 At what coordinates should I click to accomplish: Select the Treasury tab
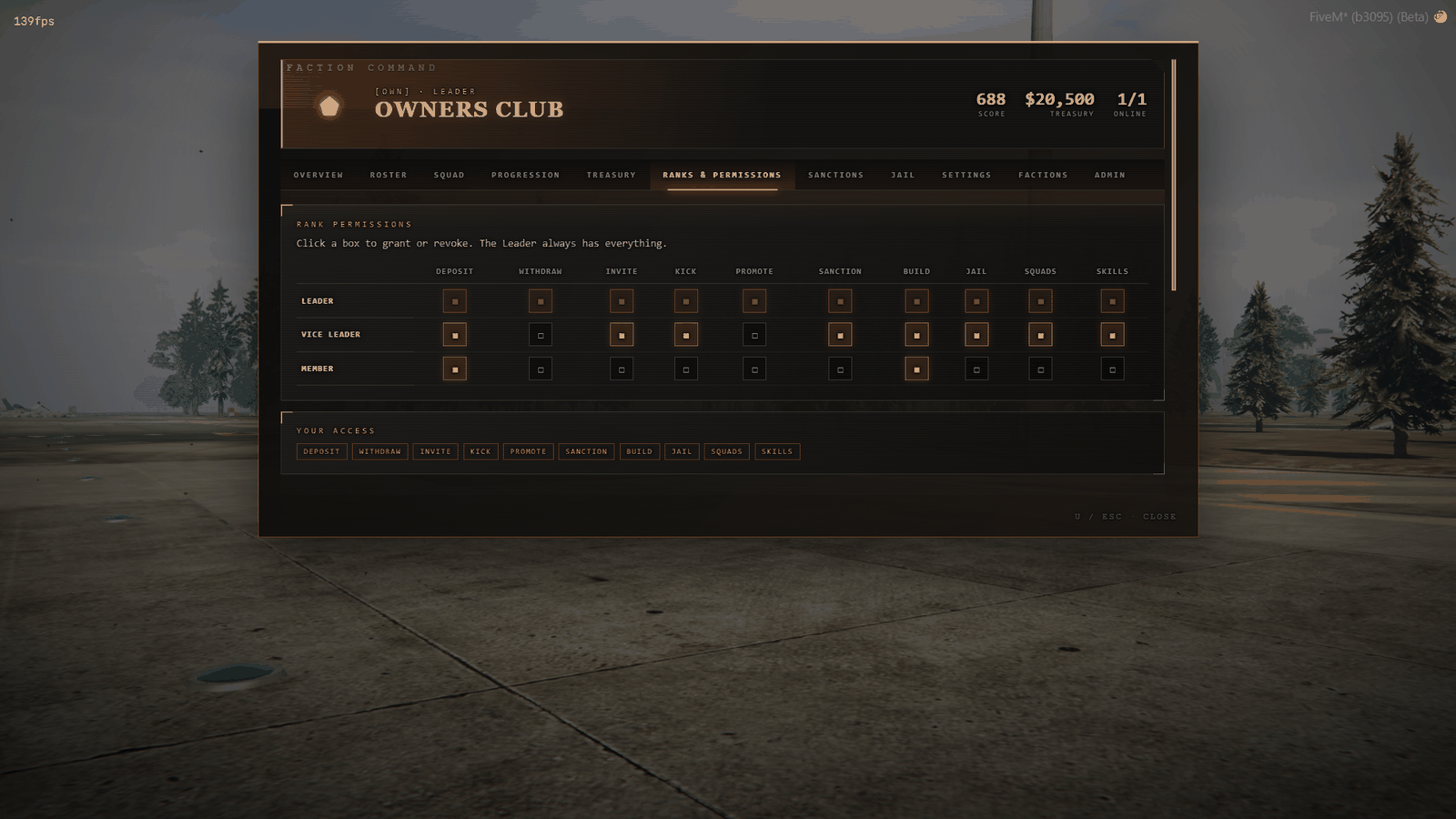click(612, 175)
